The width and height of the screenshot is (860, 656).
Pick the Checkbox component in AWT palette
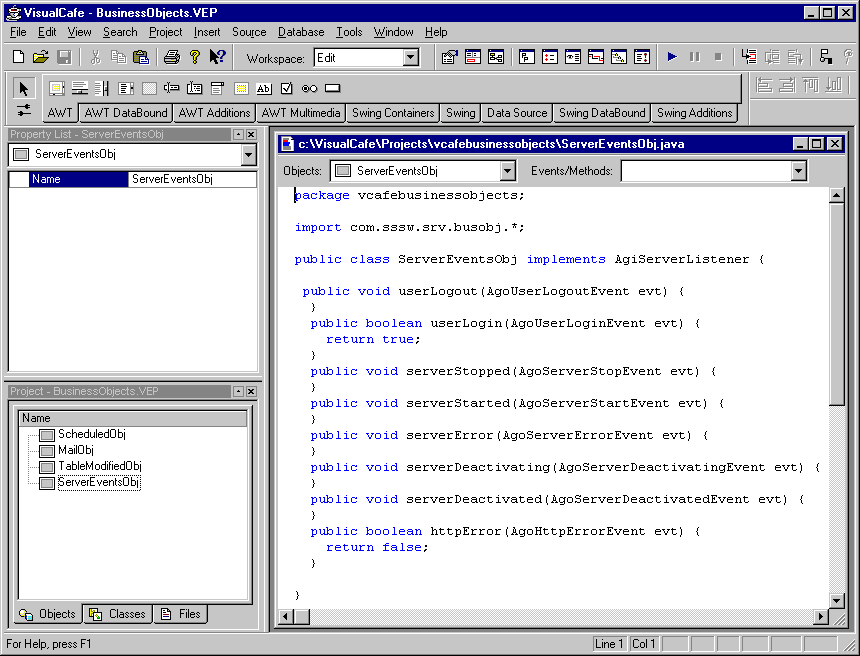286,88
